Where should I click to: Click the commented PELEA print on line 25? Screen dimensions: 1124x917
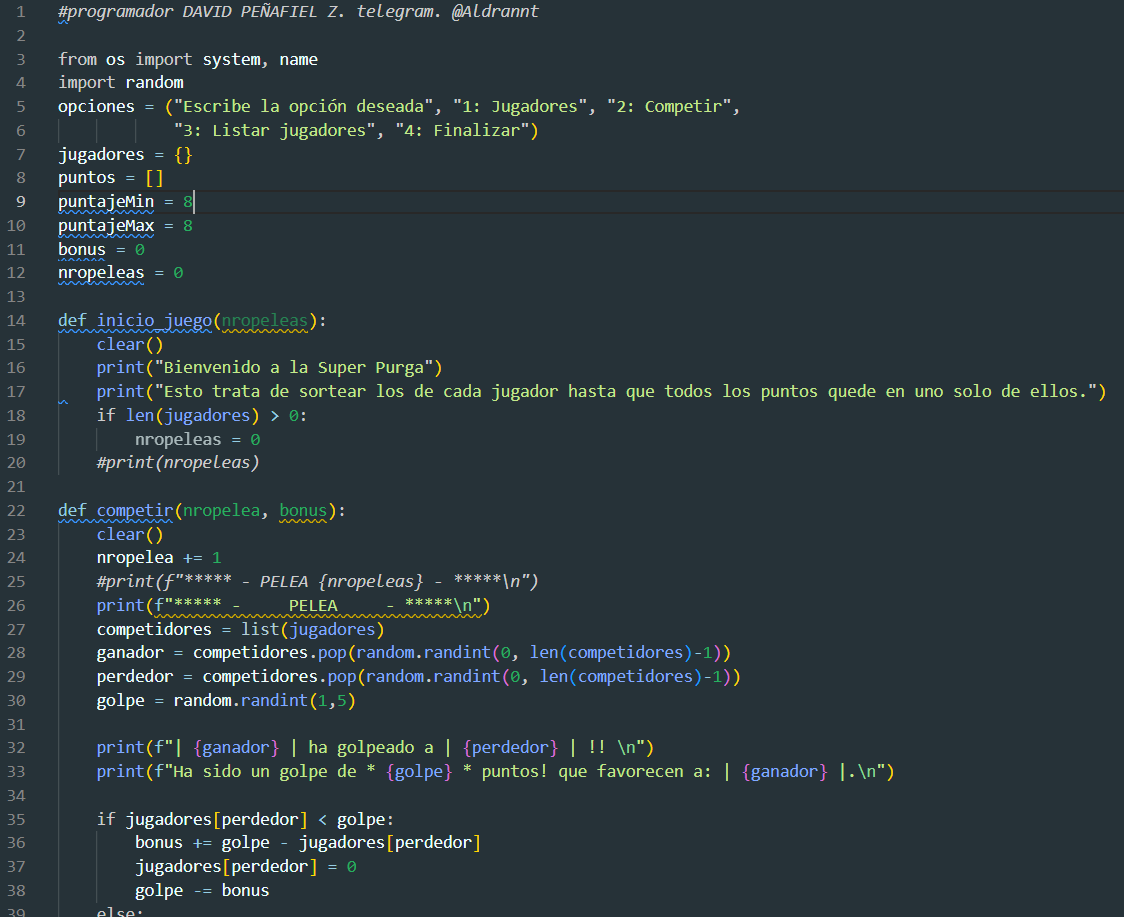click(x=318, y=581)
